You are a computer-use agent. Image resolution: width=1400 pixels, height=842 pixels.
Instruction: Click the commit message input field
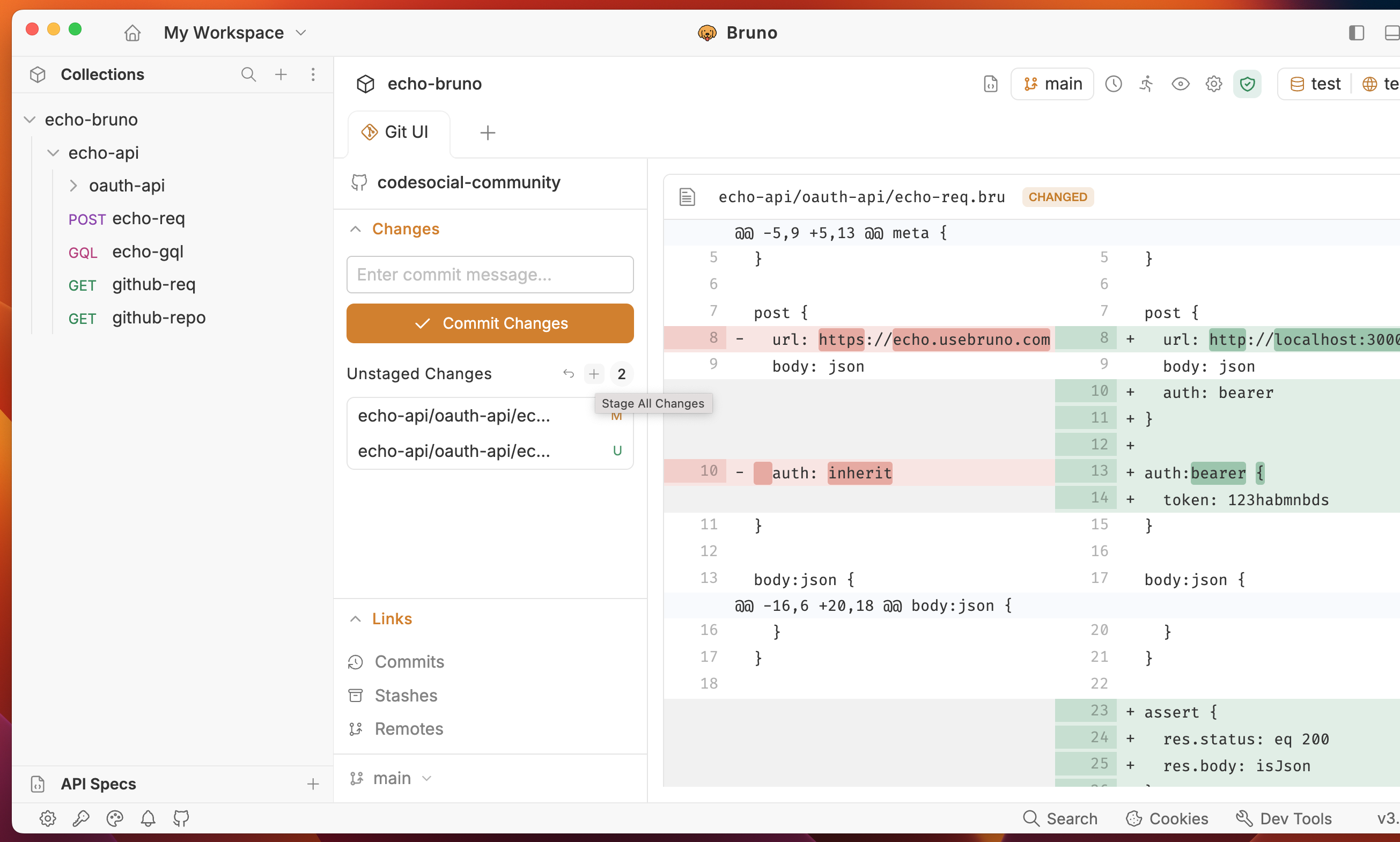point(490,275)
